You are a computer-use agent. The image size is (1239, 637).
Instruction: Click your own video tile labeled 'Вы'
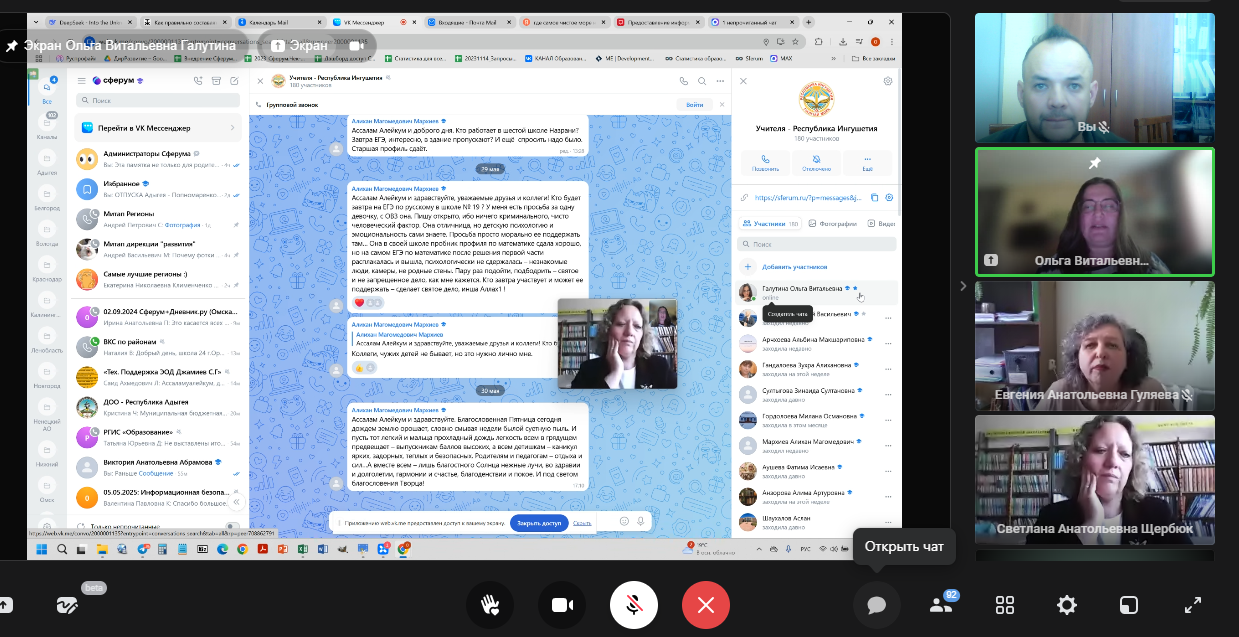pyautogui.click(x=1094, y=78)
